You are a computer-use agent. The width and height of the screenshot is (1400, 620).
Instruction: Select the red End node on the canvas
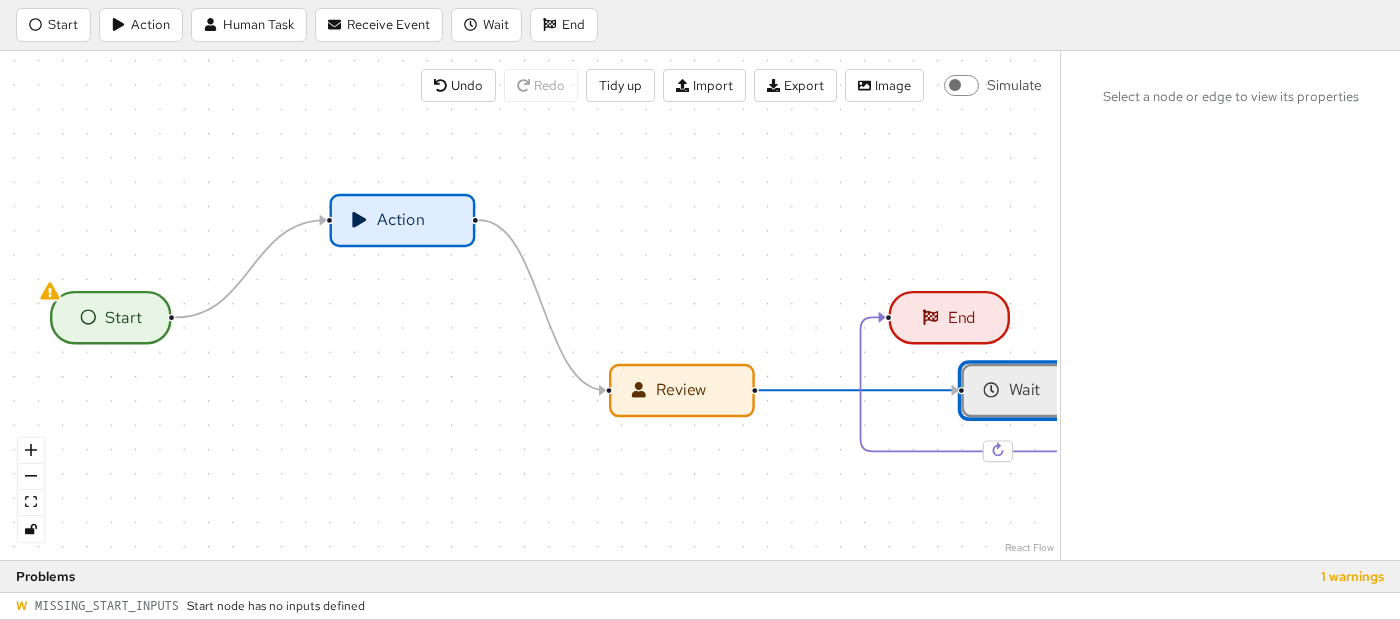949,318
